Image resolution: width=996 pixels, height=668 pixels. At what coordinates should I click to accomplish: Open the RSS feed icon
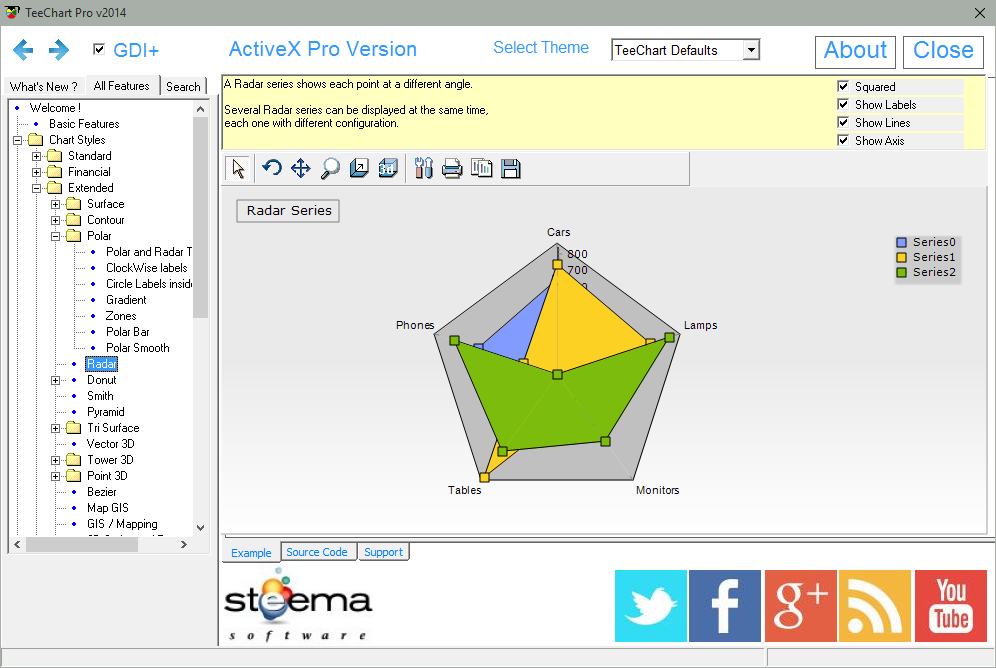[x=875, y=606]
